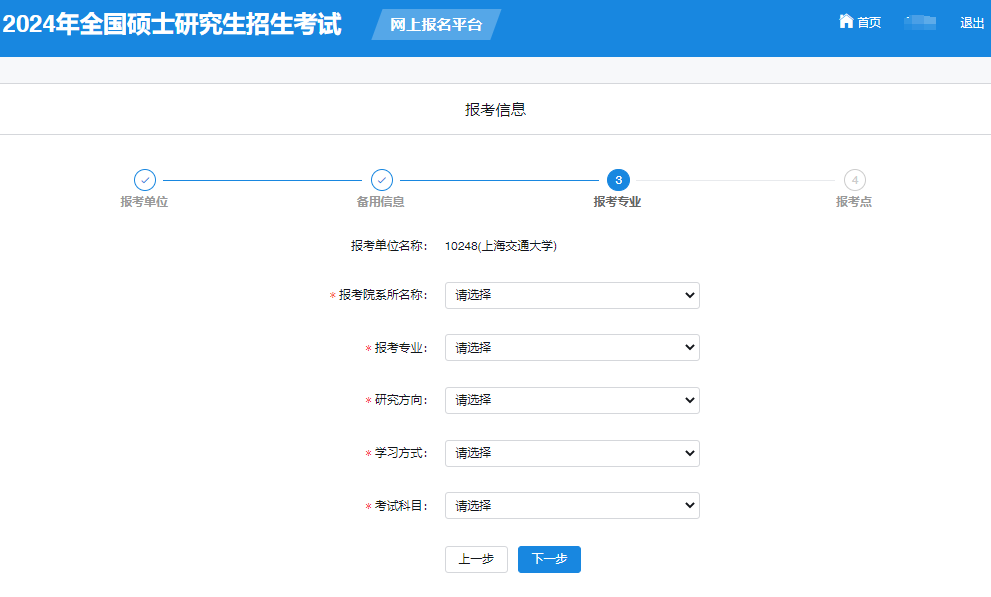The width and height of the screenshot is (991, 597).
Task: Click the 2024年全国硕士研究生招生考试 title
Action: point(172,25)
